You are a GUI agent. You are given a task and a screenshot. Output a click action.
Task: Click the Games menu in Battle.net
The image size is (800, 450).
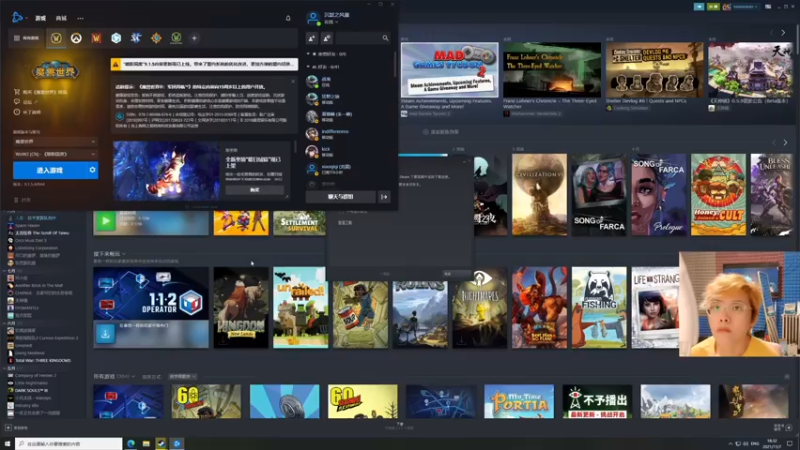point(40,18)
